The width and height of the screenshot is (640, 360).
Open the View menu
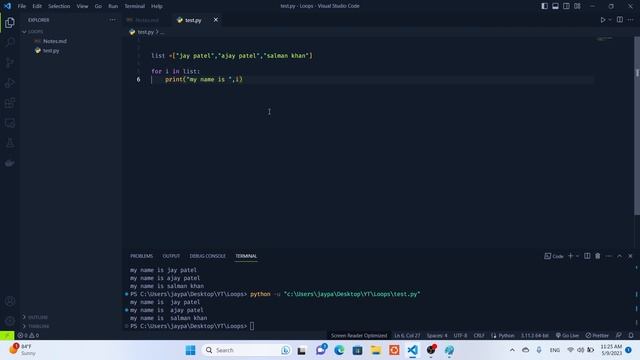click(82, 6)
